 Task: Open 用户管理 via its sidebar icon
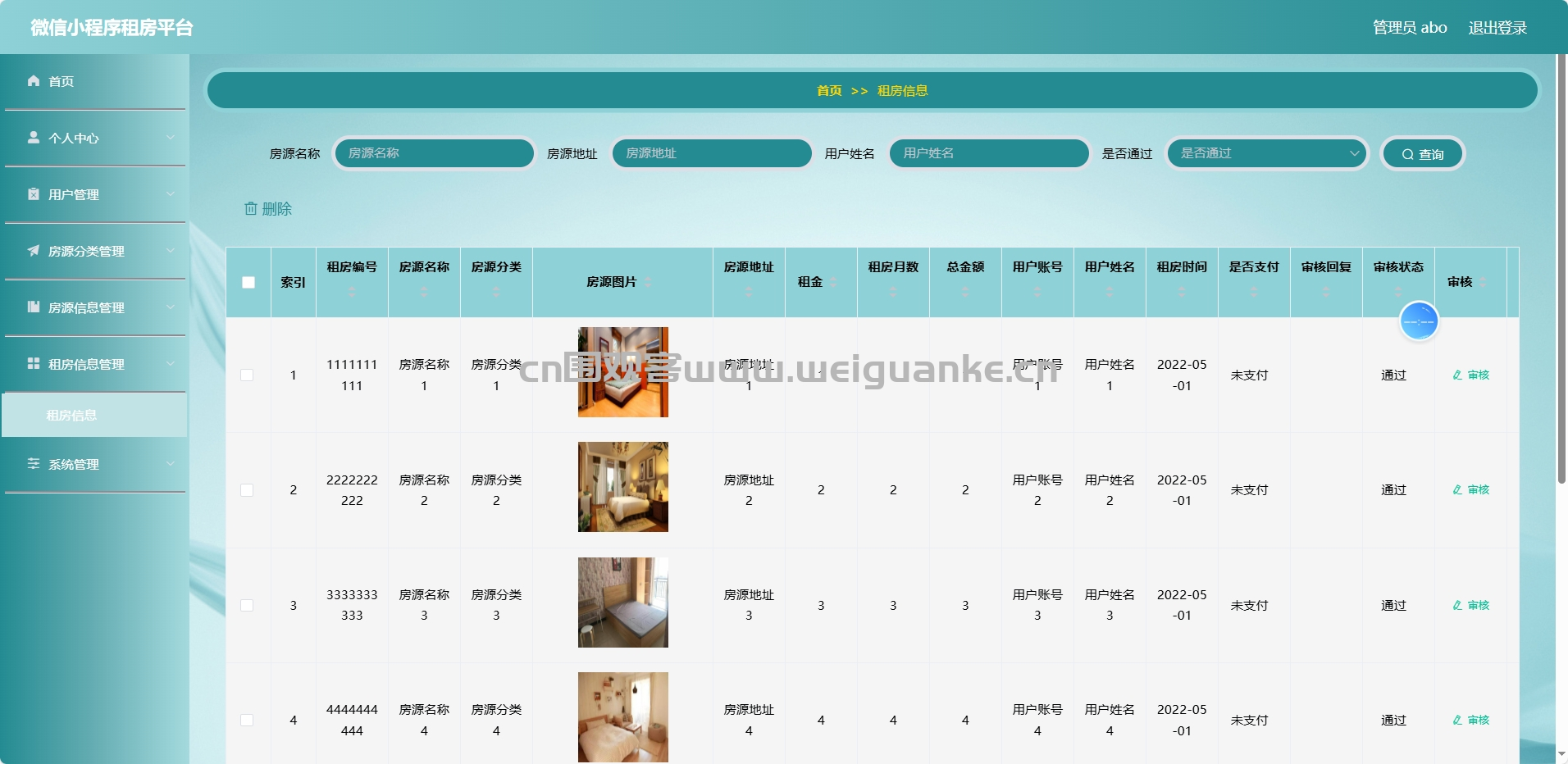[x=33, y=194]
